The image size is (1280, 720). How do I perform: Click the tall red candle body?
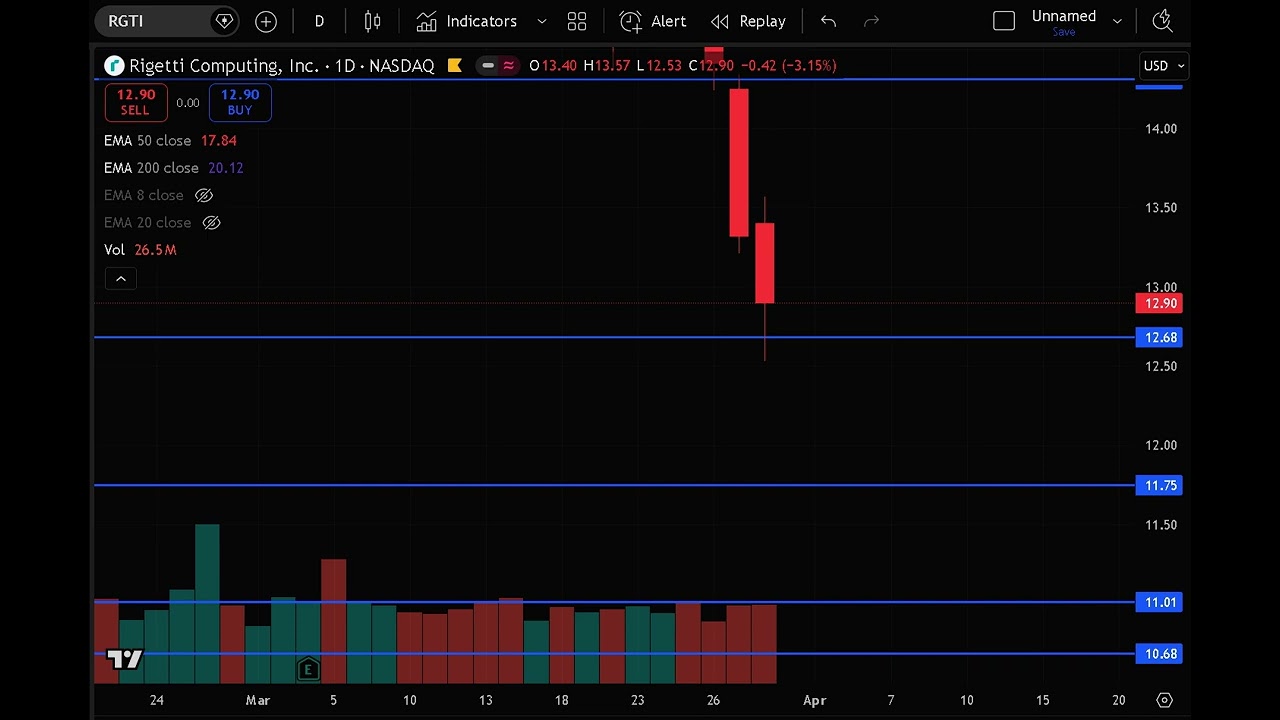coord(739,162)
